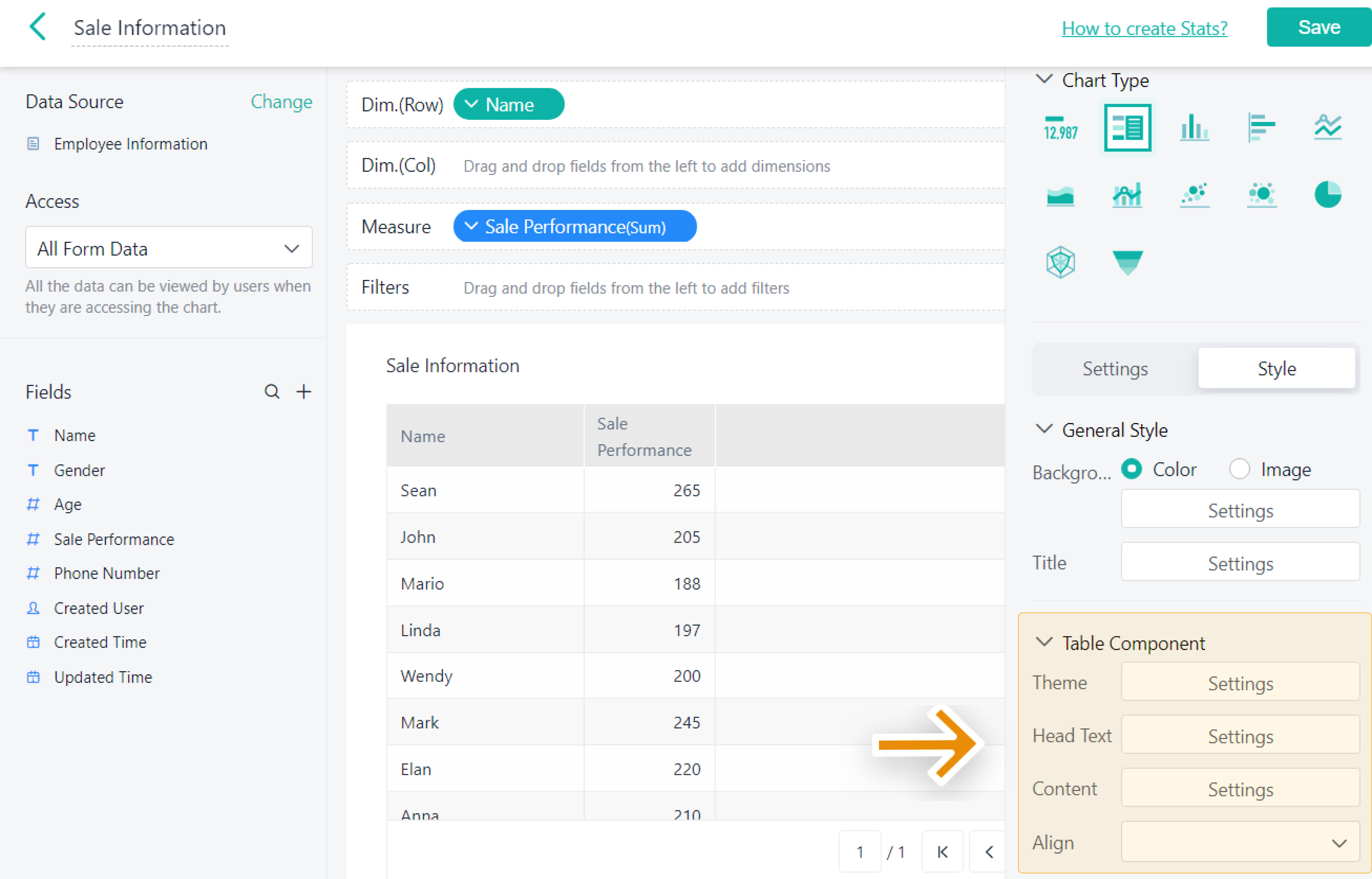Image resolution: width=1372 pixels, height=879 pixels.
Task: Switch to the Settings tab
Action: click(1114, 369)
